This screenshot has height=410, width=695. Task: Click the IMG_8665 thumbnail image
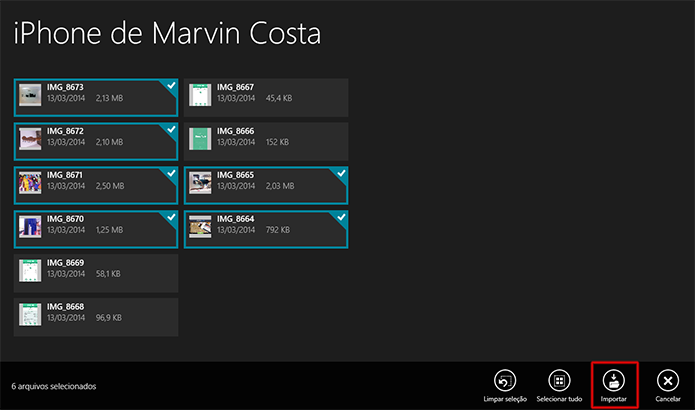[200, 183]
